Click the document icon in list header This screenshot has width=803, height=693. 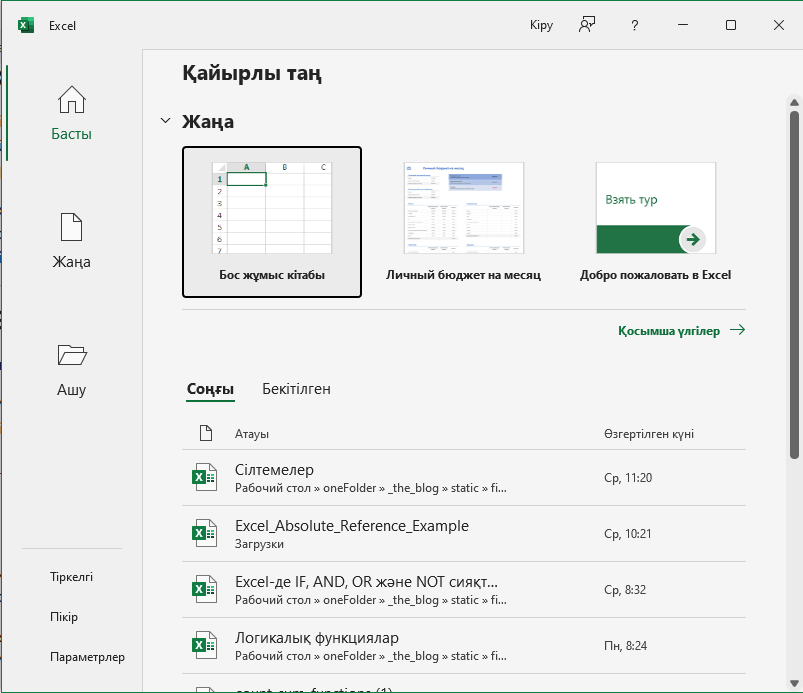206,433
